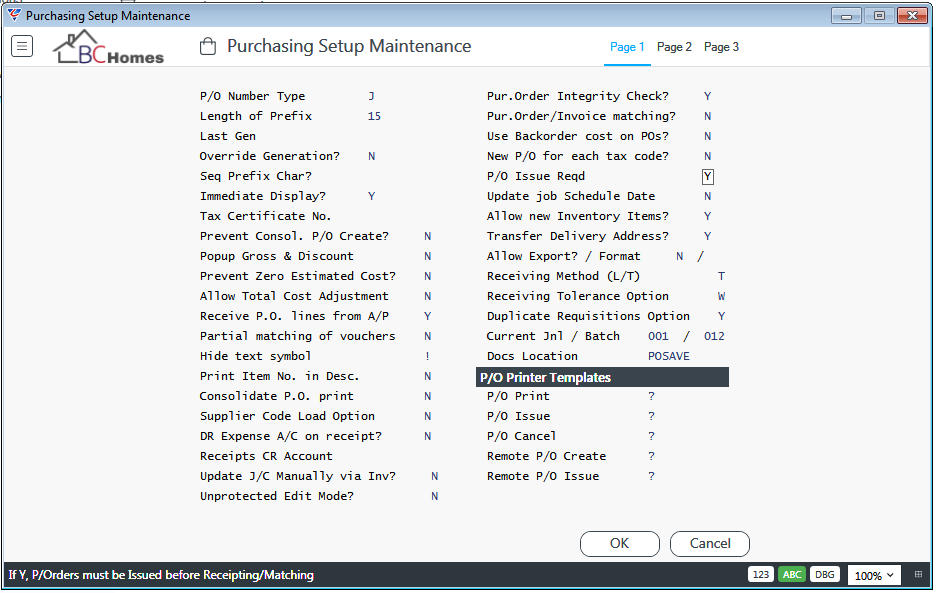Click the P/O Print template question mark

[651, 396]
